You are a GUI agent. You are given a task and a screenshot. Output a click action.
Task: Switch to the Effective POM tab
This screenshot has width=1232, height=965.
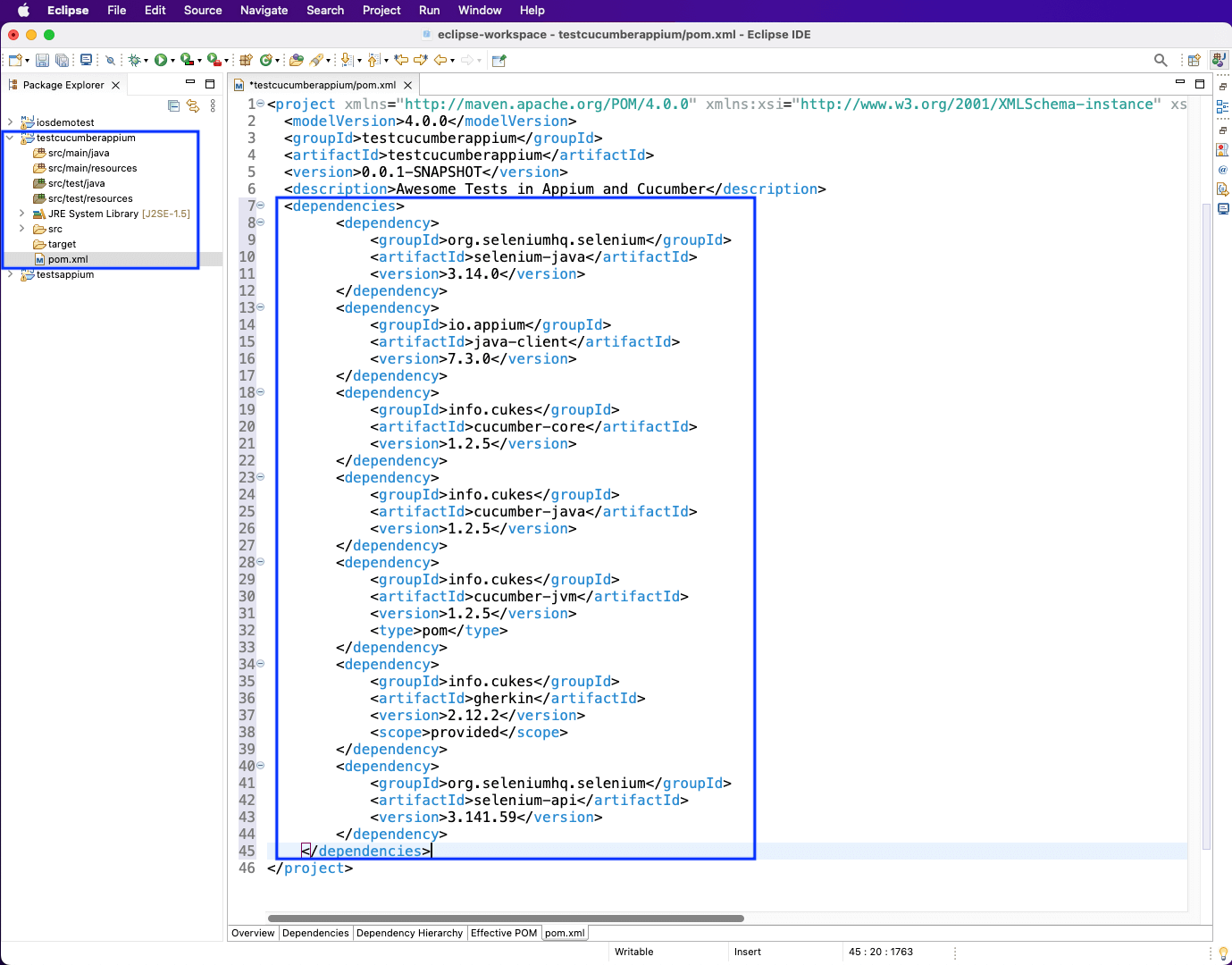point(504,933)
